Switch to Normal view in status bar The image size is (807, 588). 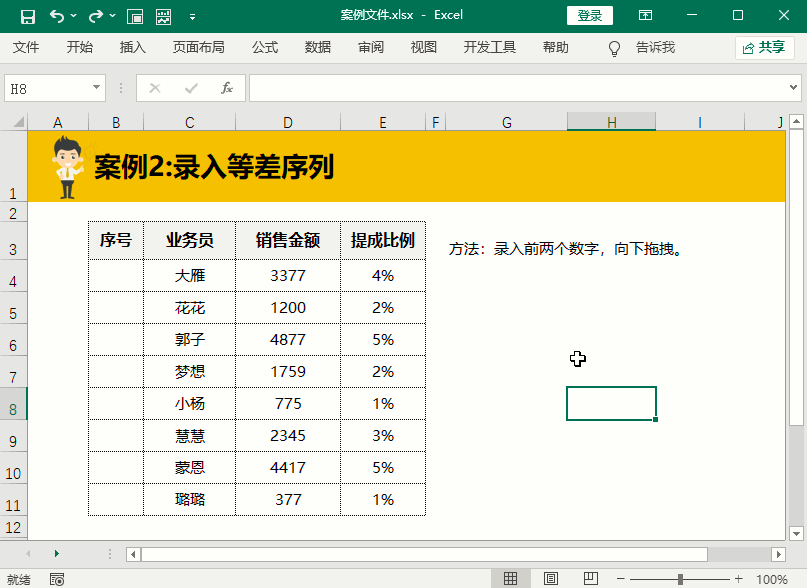(510, 579)
